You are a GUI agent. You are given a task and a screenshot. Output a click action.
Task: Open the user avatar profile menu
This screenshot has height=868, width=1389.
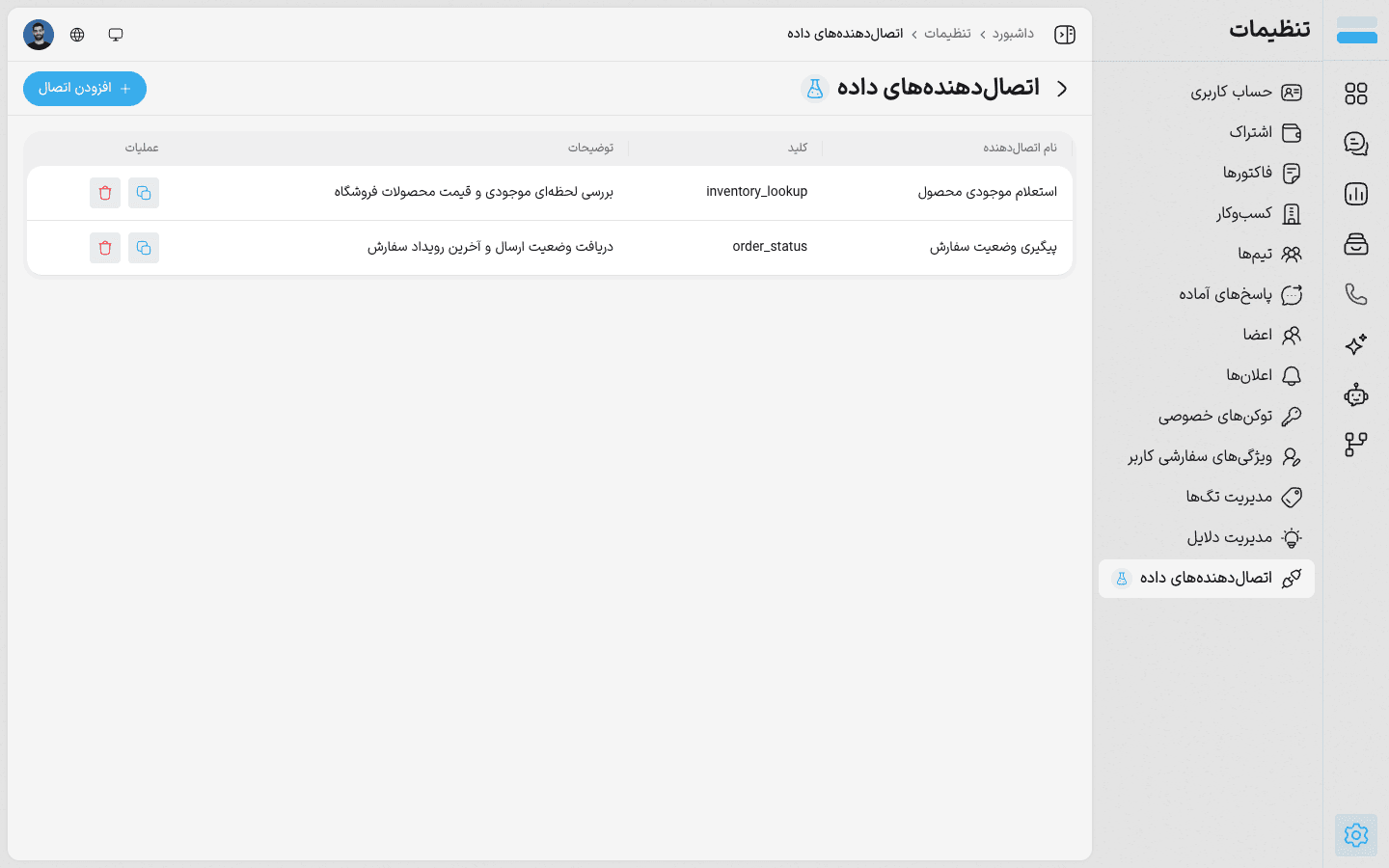coord(39,35)
